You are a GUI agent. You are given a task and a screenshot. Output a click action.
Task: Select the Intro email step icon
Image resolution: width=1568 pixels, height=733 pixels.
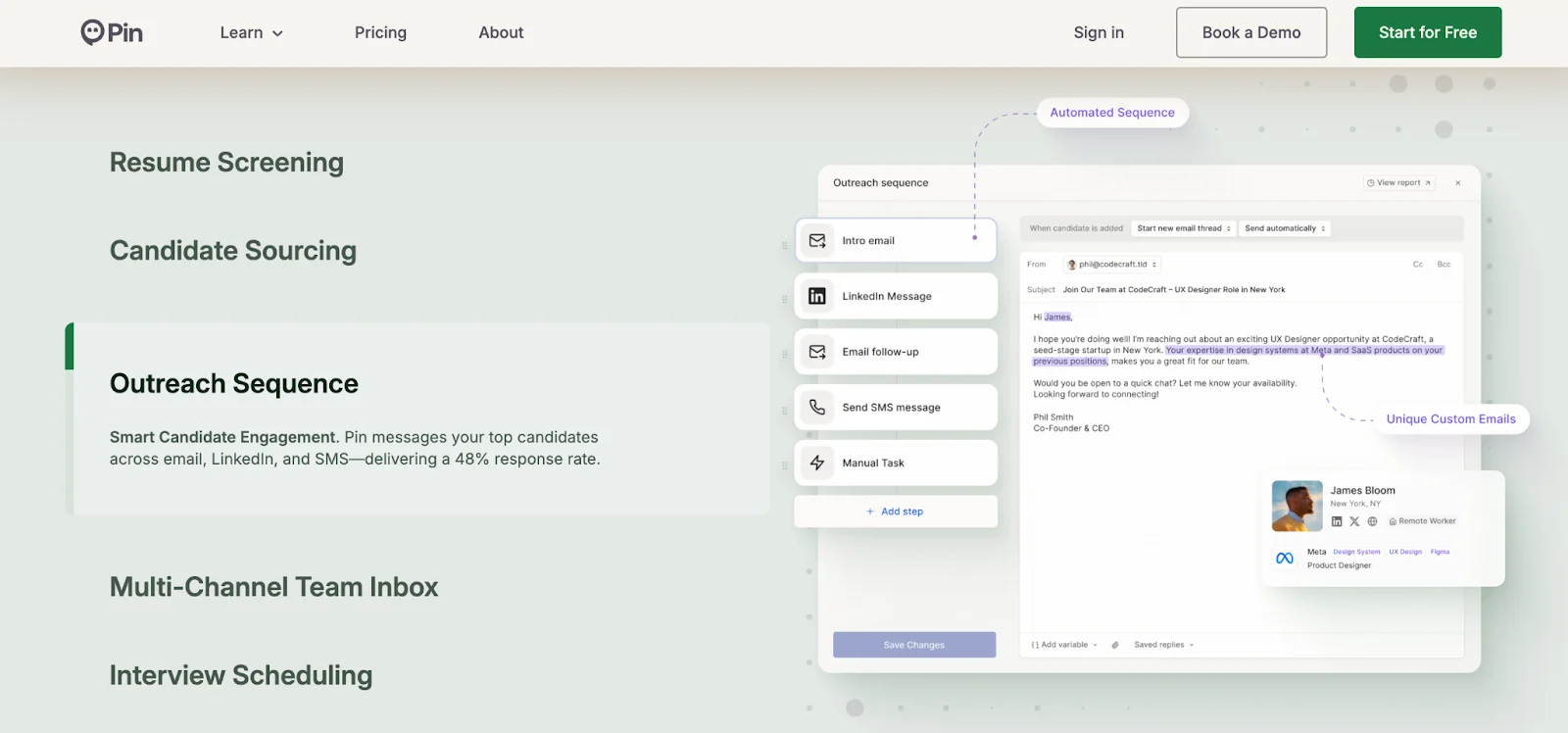[817, 240]
